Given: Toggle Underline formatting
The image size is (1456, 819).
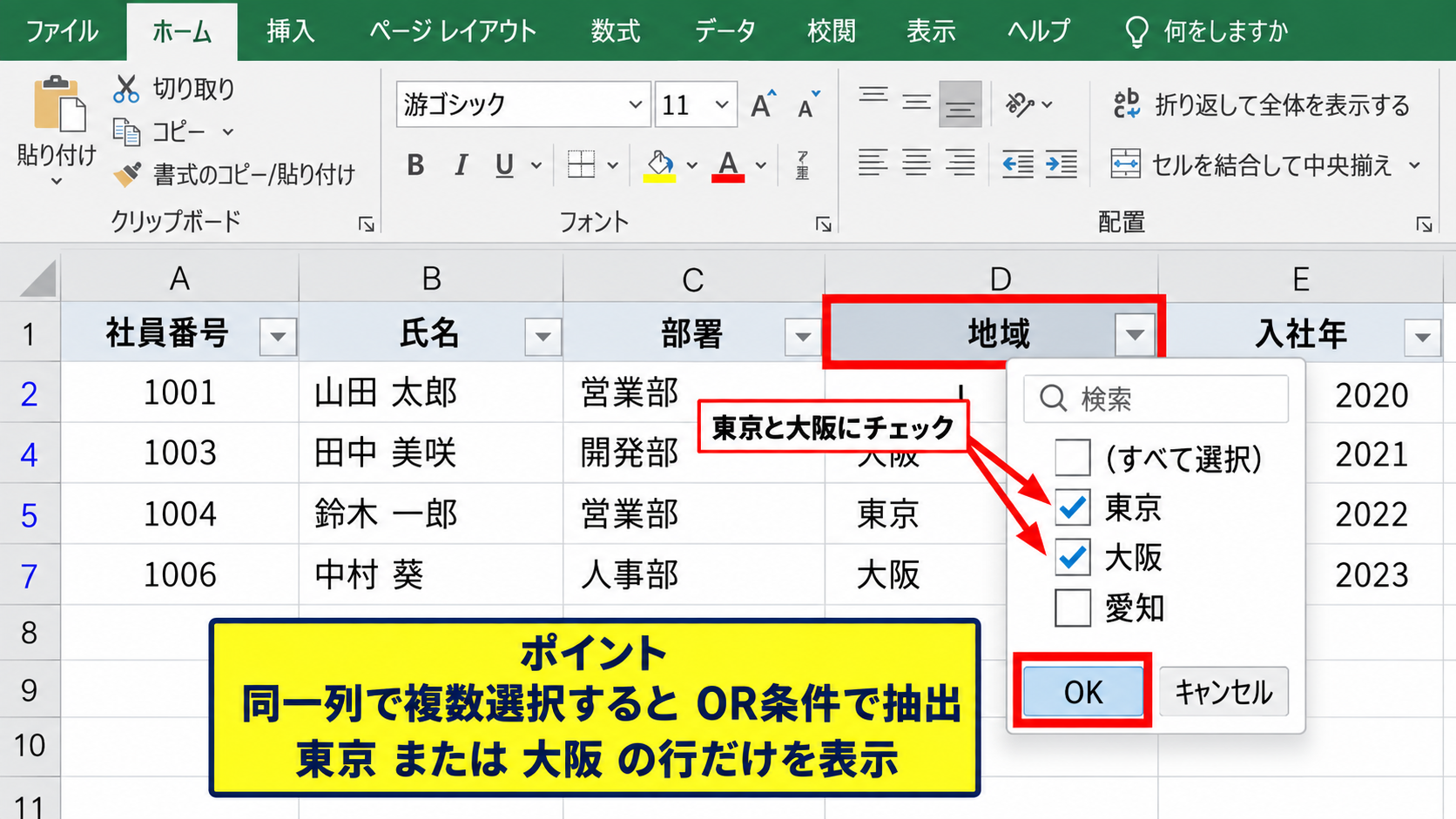Looking at the screenshot, I should pyautogui.click(x=504, y=164).
